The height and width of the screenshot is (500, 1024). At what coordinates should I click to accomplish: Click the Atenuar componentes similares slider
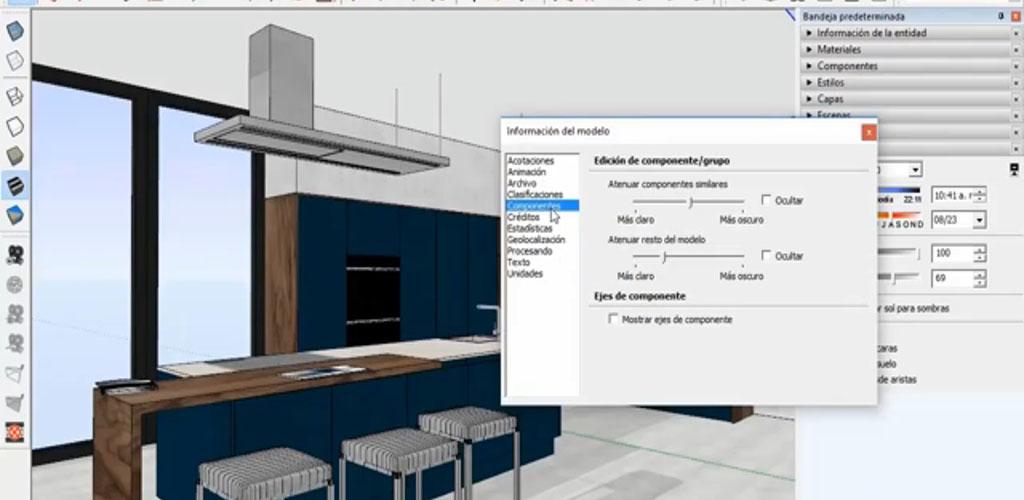689,202
